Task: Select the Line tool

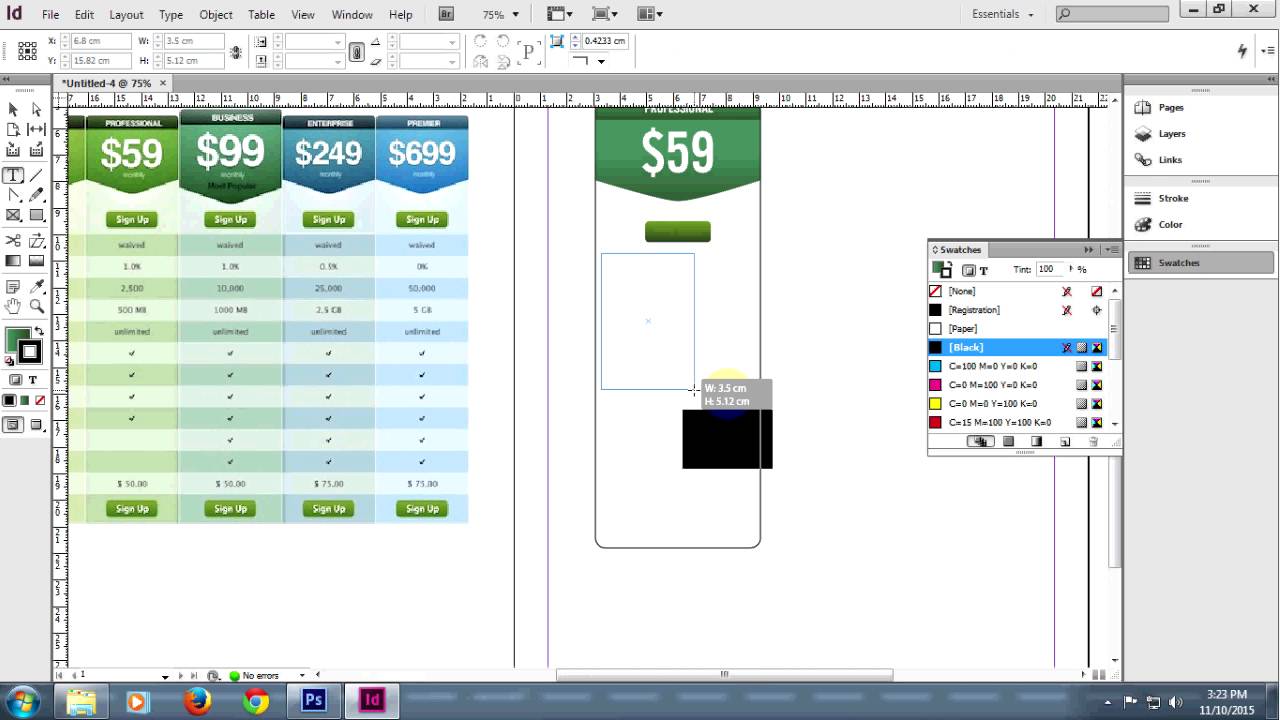Action: (36, 175)
